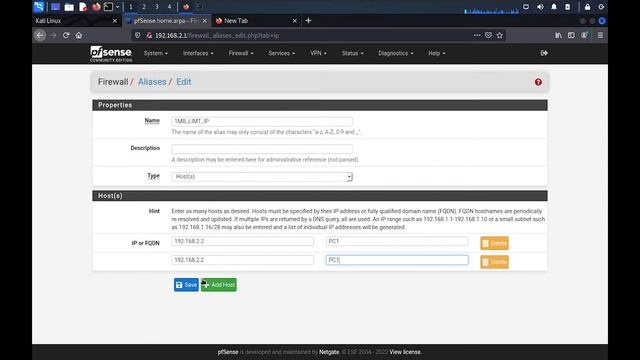This screenshot has height=360, width=640.
Task: Click the focused second-row PC1 description field
Action: pos(397,260)
